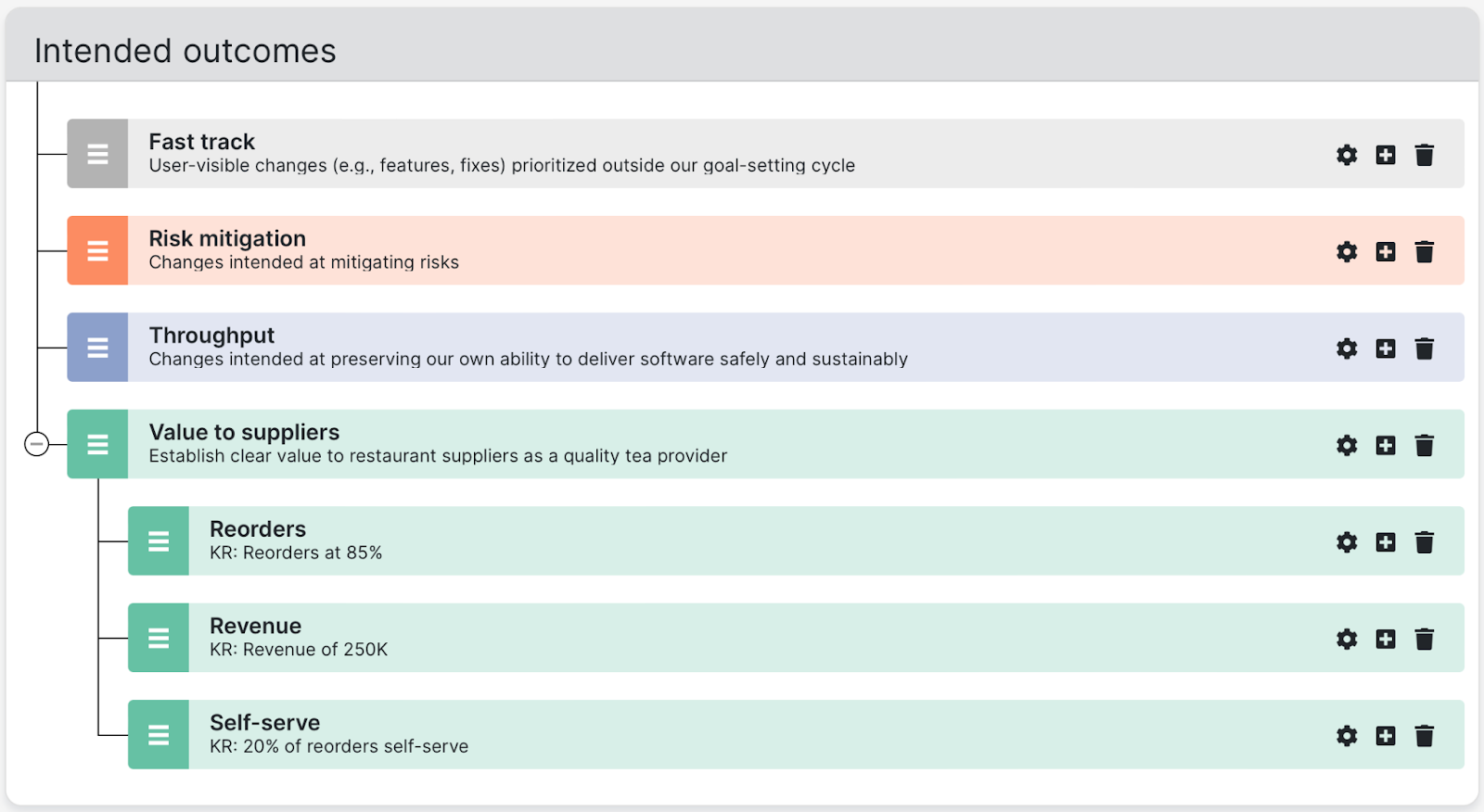Click description 'Changes intended at mitigating risks'

point(303,263)
